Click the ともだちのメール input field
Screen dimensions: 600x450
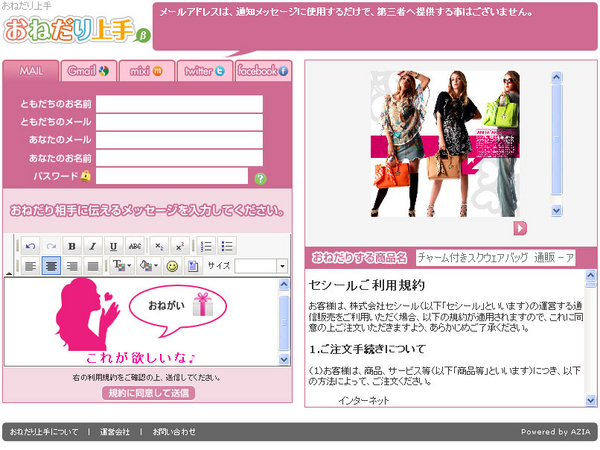click(179, 122)
